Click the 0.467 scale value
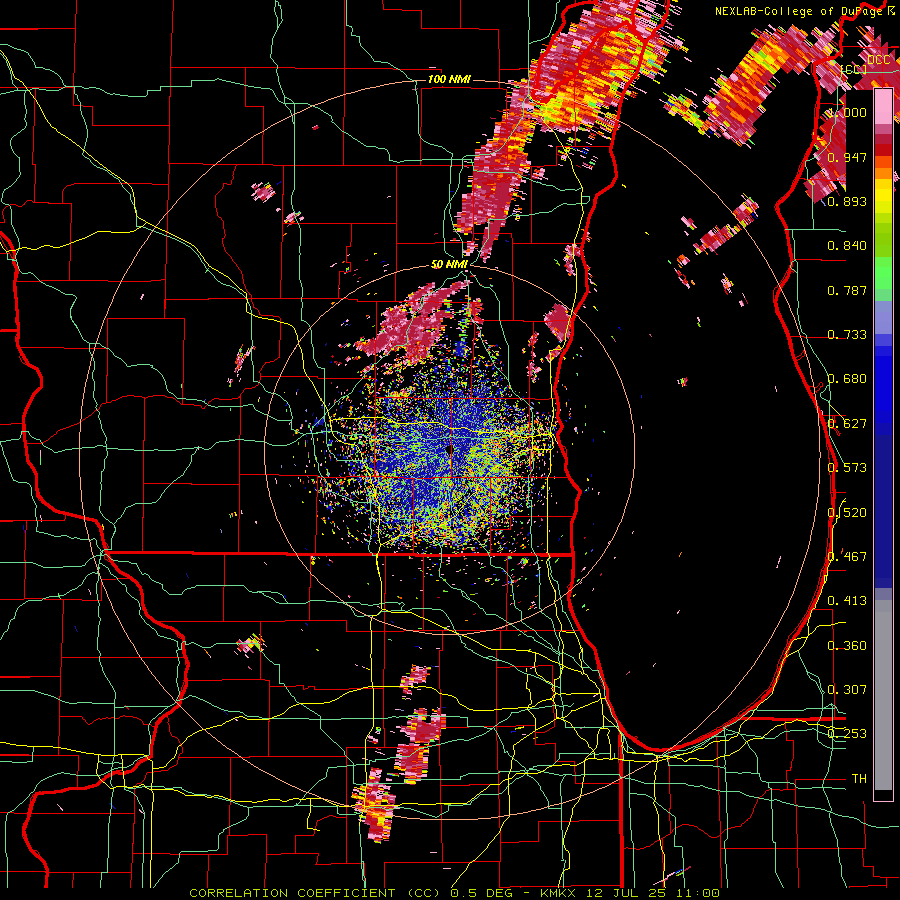The image size is (900, 900). click(847, 556)
